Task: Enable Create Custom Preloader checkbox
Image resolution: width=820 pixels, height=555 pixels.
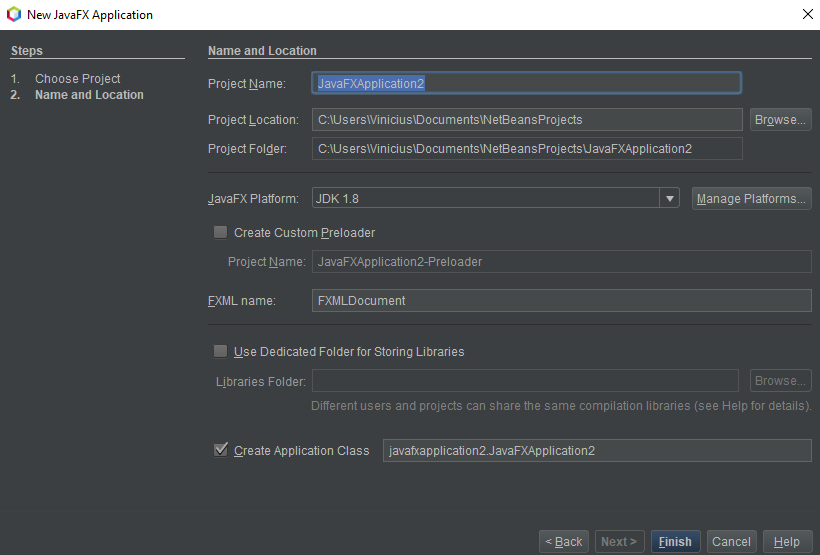Action: pyautogui.click(x=221, y=232)
